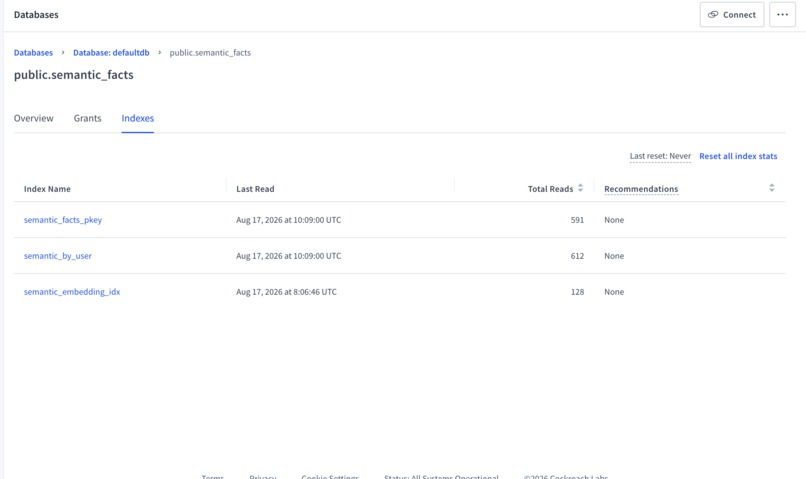Click the Last Read column header
The image size is (806, 479).
(255, 189)
